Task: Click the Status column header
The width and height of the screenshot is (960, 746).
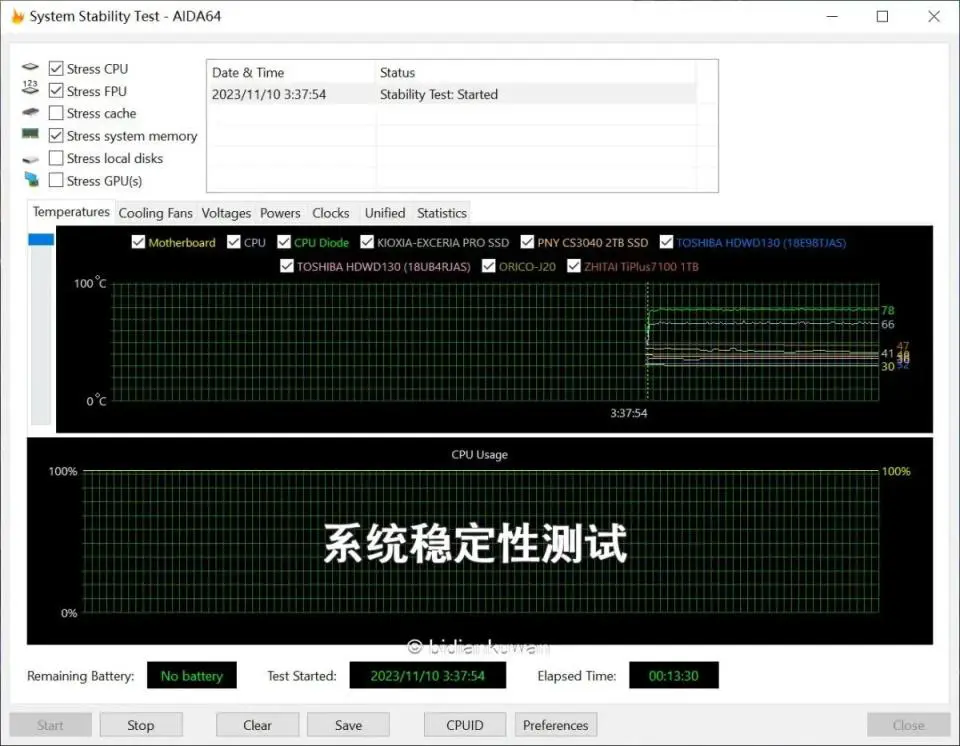Action: (x=536, y=72)
